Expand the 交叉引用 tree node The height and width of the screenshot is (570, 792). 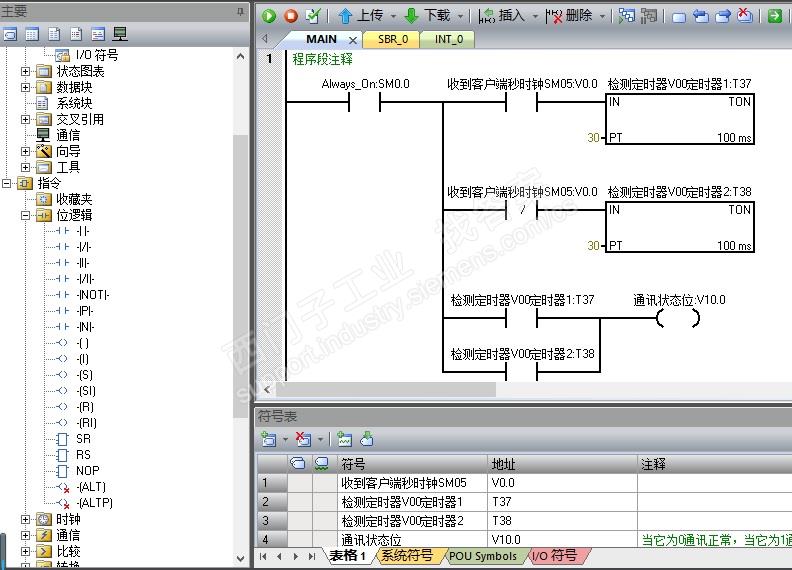(x=25, y=119)
